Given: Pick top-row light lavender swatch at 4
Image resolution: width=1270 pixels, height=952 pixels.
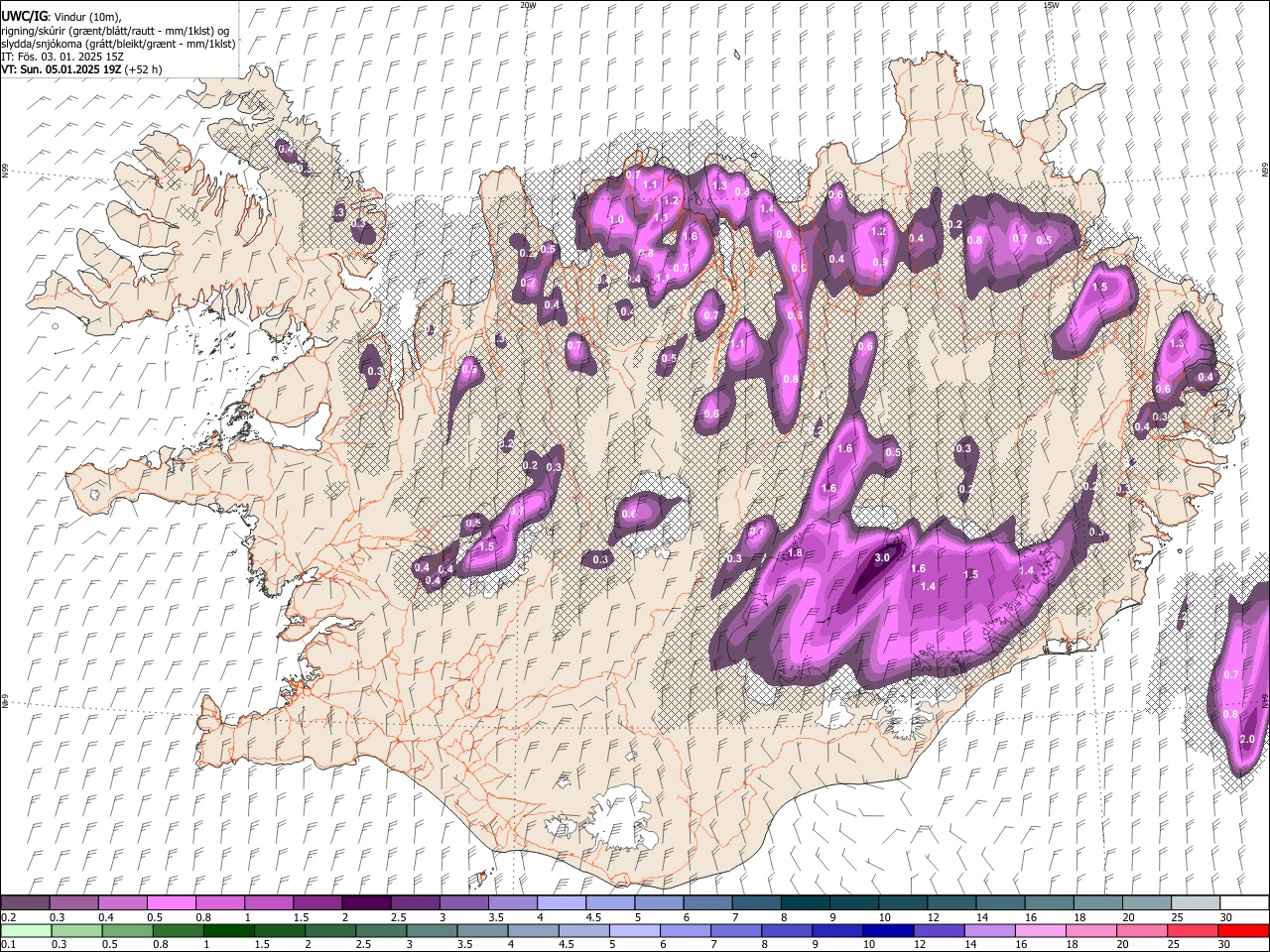Looking at the screenshot, I should click(561, 903).
